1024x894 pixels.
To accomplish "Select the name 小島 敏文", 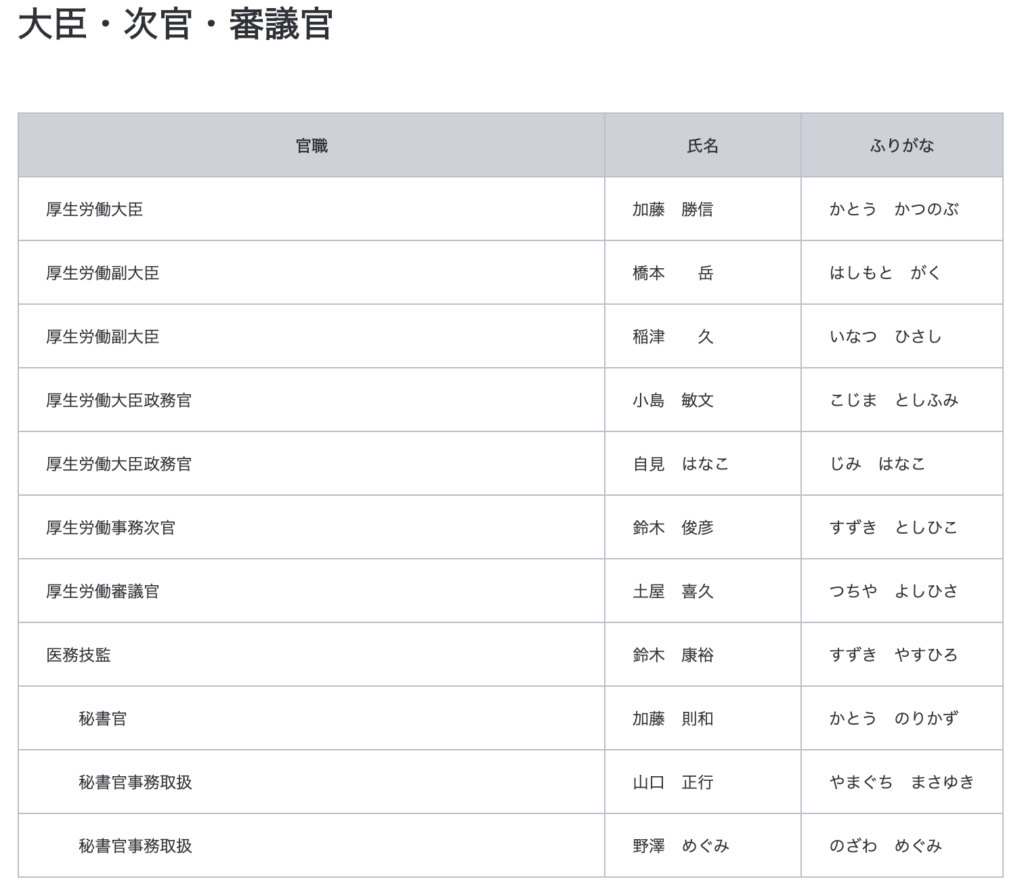I will tap(673, 400).
